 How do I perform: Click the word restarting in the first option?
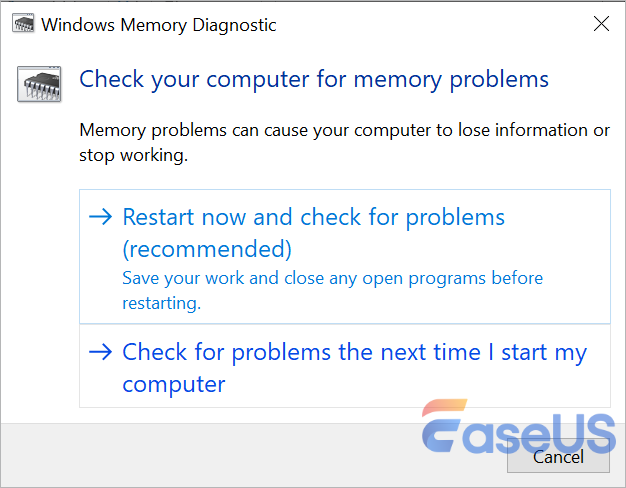coord(161,301)
